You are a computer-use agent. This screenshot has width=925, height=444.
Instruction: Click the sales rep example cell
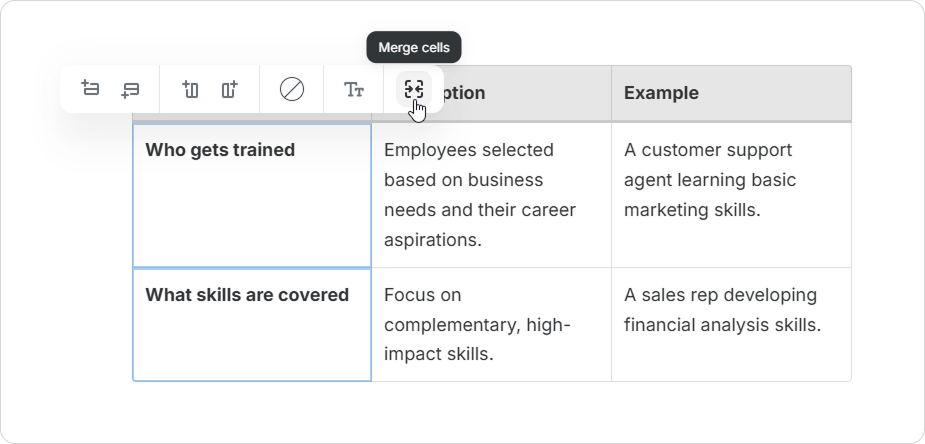[x=730, y=324]
